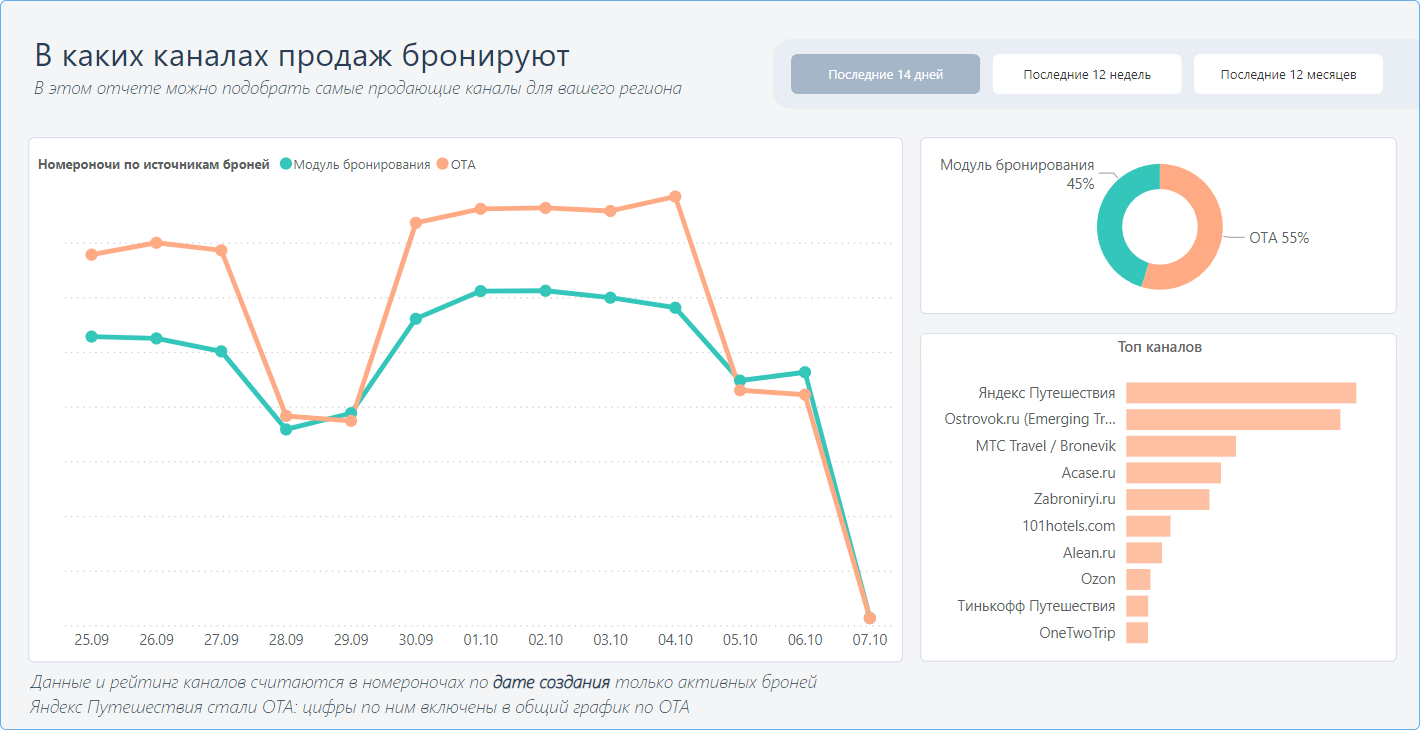Click the teal data point for 25.09
Image resolution: width=1420 pixels, height=730 pixels.
tap(92, 337)
